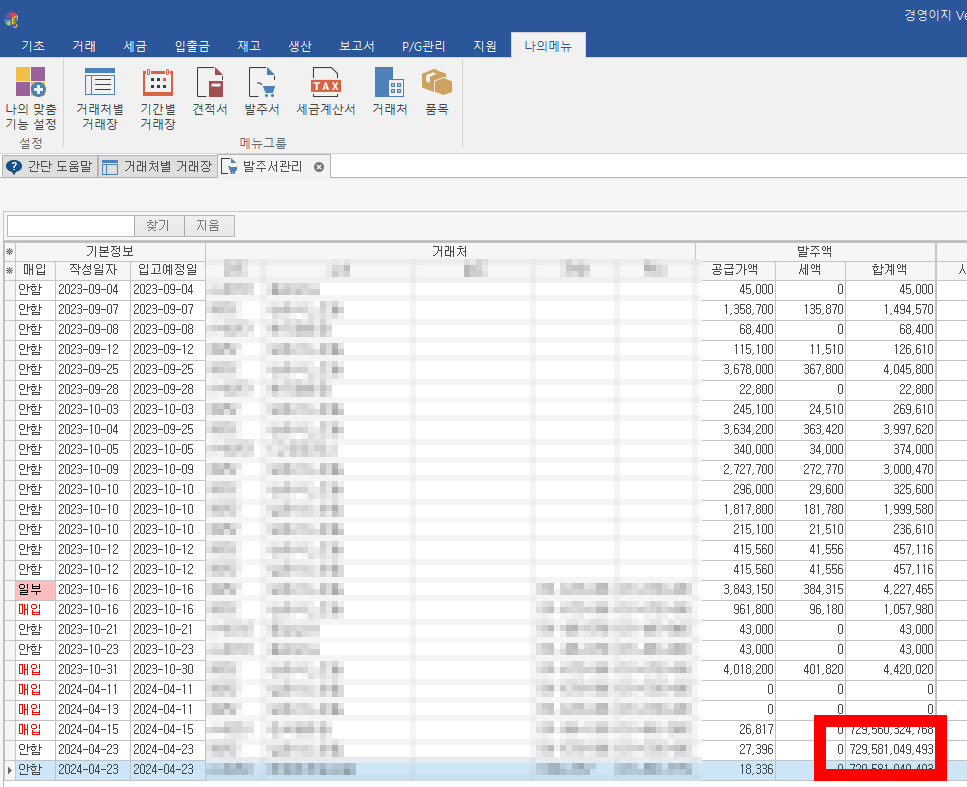Open the 입출금 menu tab
Image resolution: width=967 pixels, height=787 pixels.
point(192,46)
